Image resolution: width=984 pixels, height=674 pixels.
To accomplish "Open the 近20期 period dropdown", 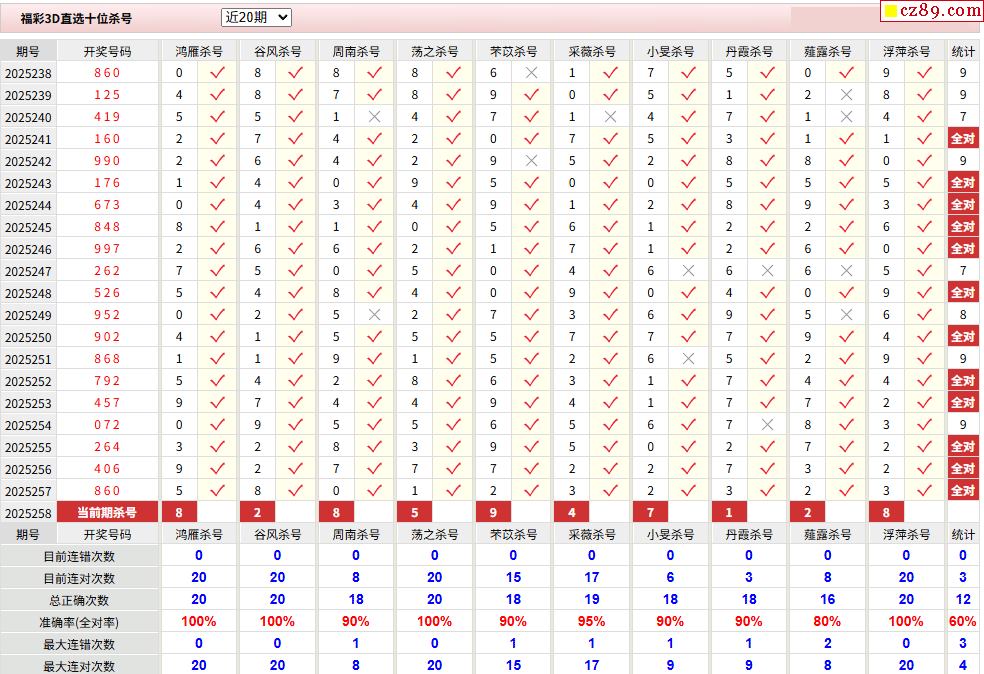I will [256, 18].
